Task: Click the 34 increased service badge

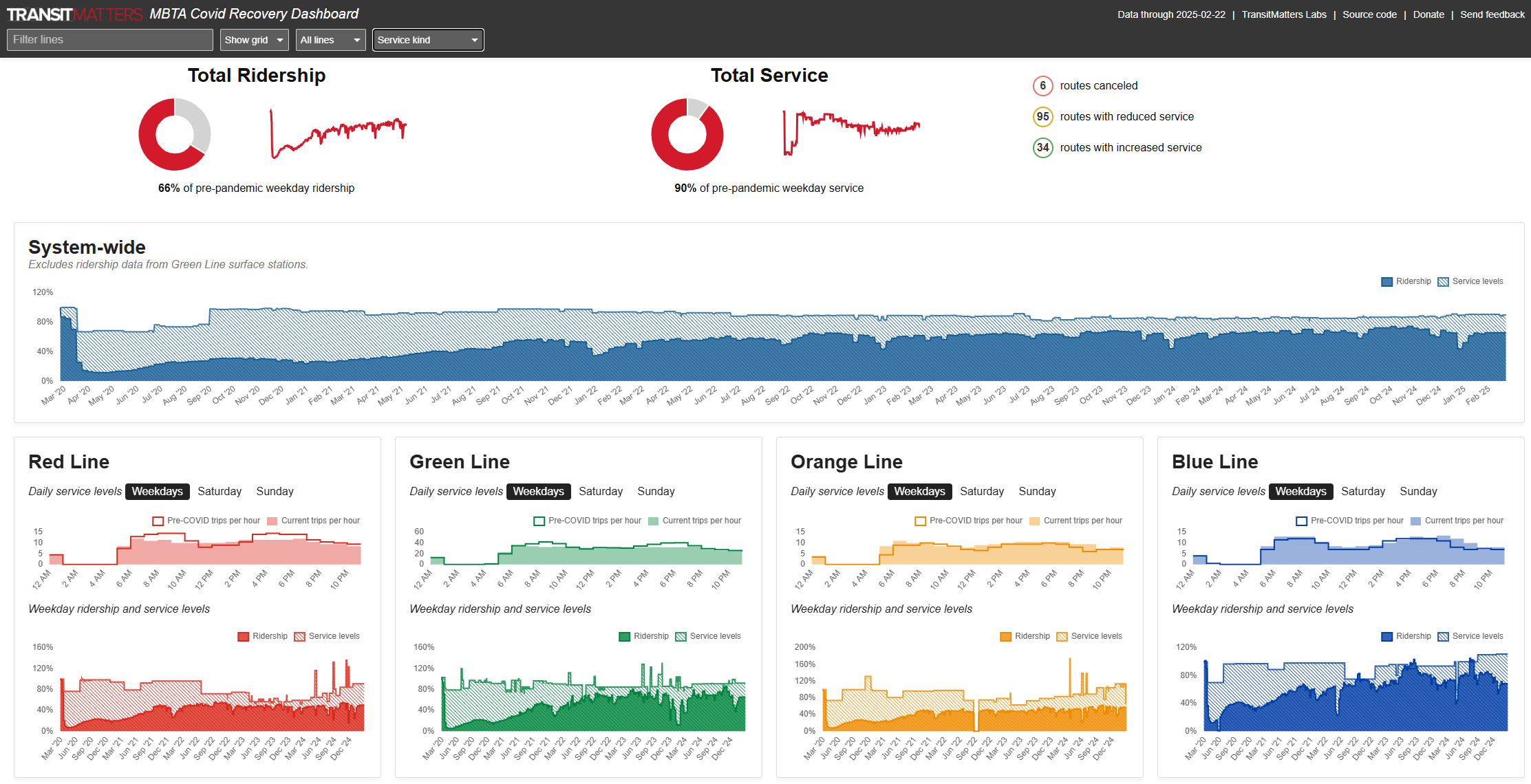Action: click(x=1042, y=148)
